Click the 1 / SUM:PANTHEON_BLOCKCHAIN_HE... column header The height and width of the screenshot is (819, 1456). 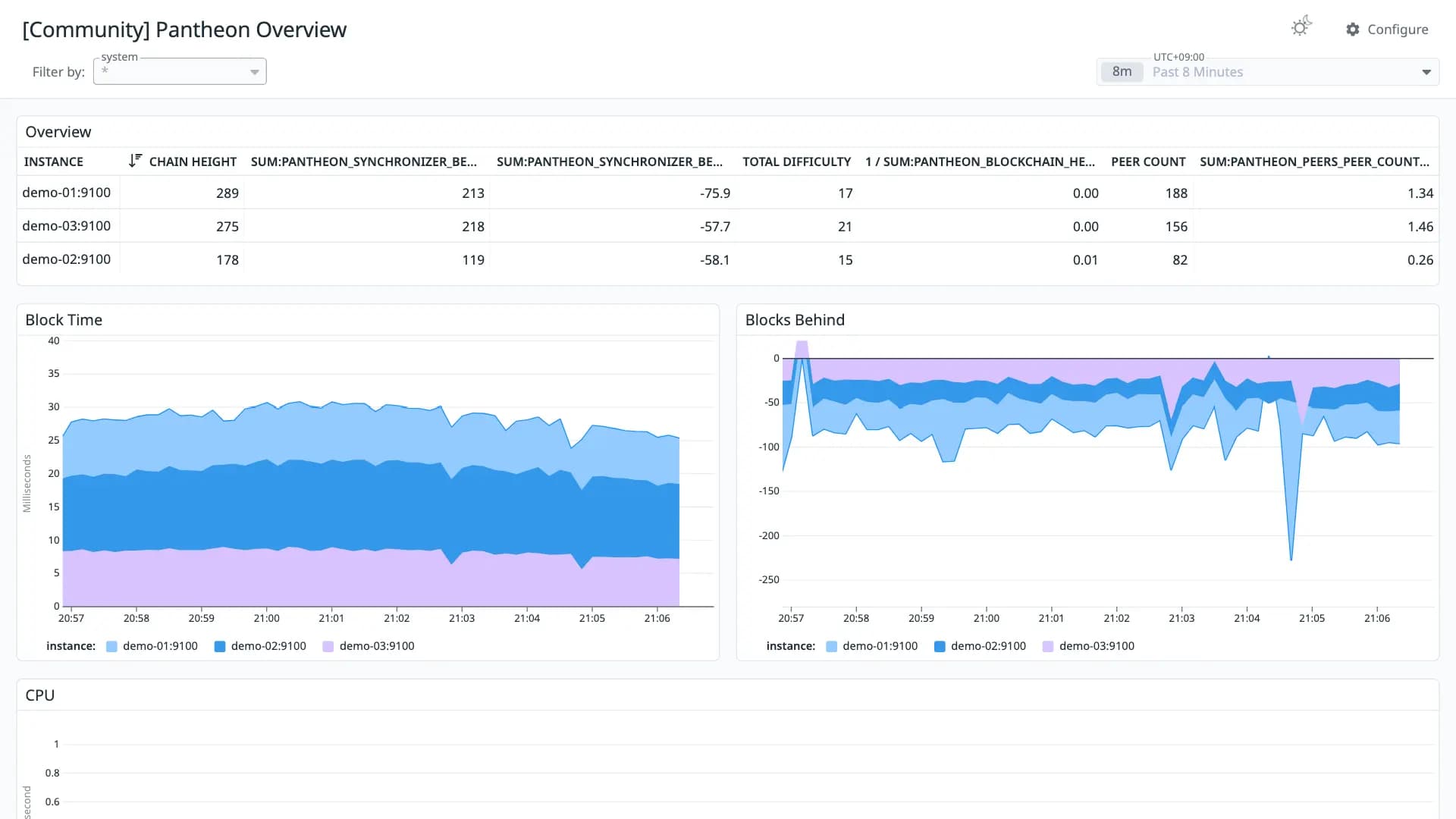click(980, 162)
